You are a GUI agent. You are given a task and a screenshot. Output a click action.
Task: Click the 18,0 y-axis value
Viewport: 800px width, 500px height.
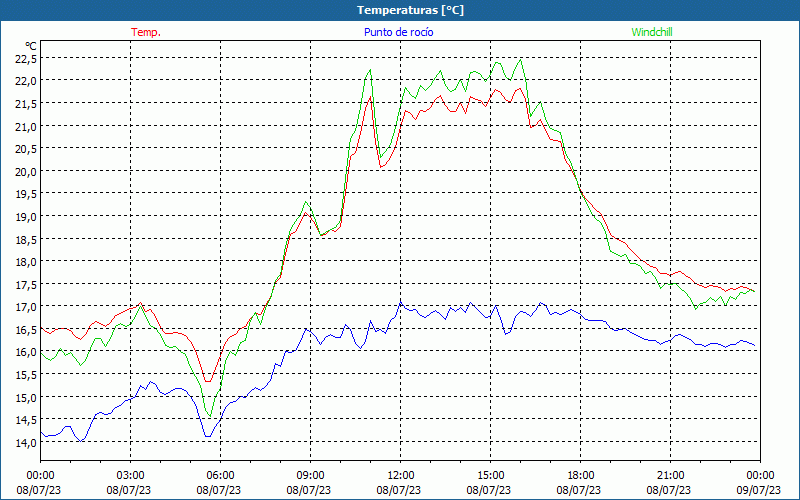[26, 262]
